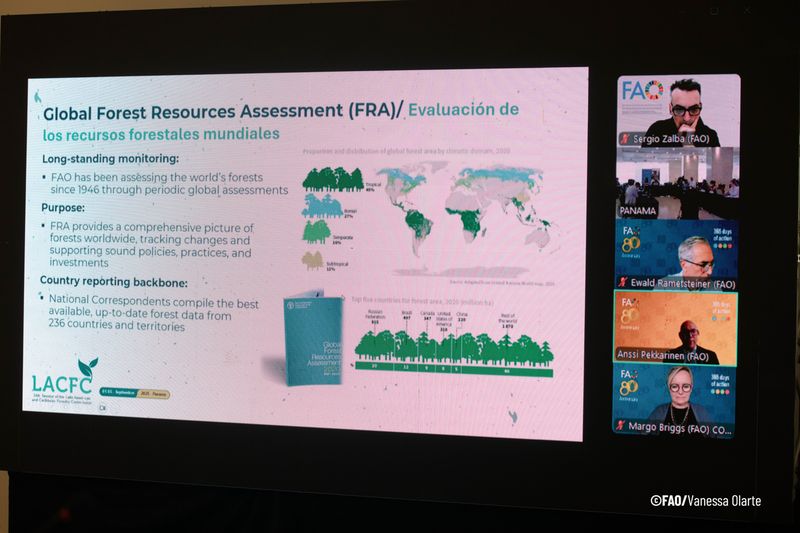Click the tan Subtropical trees icon

tap(313, 260)
